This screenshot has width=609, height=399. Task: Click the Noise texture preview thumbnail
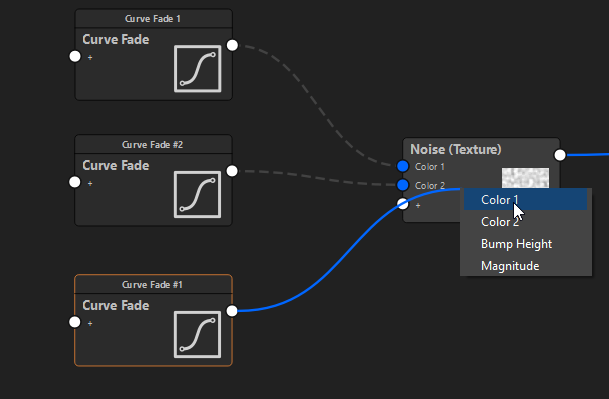coord(525,178)
